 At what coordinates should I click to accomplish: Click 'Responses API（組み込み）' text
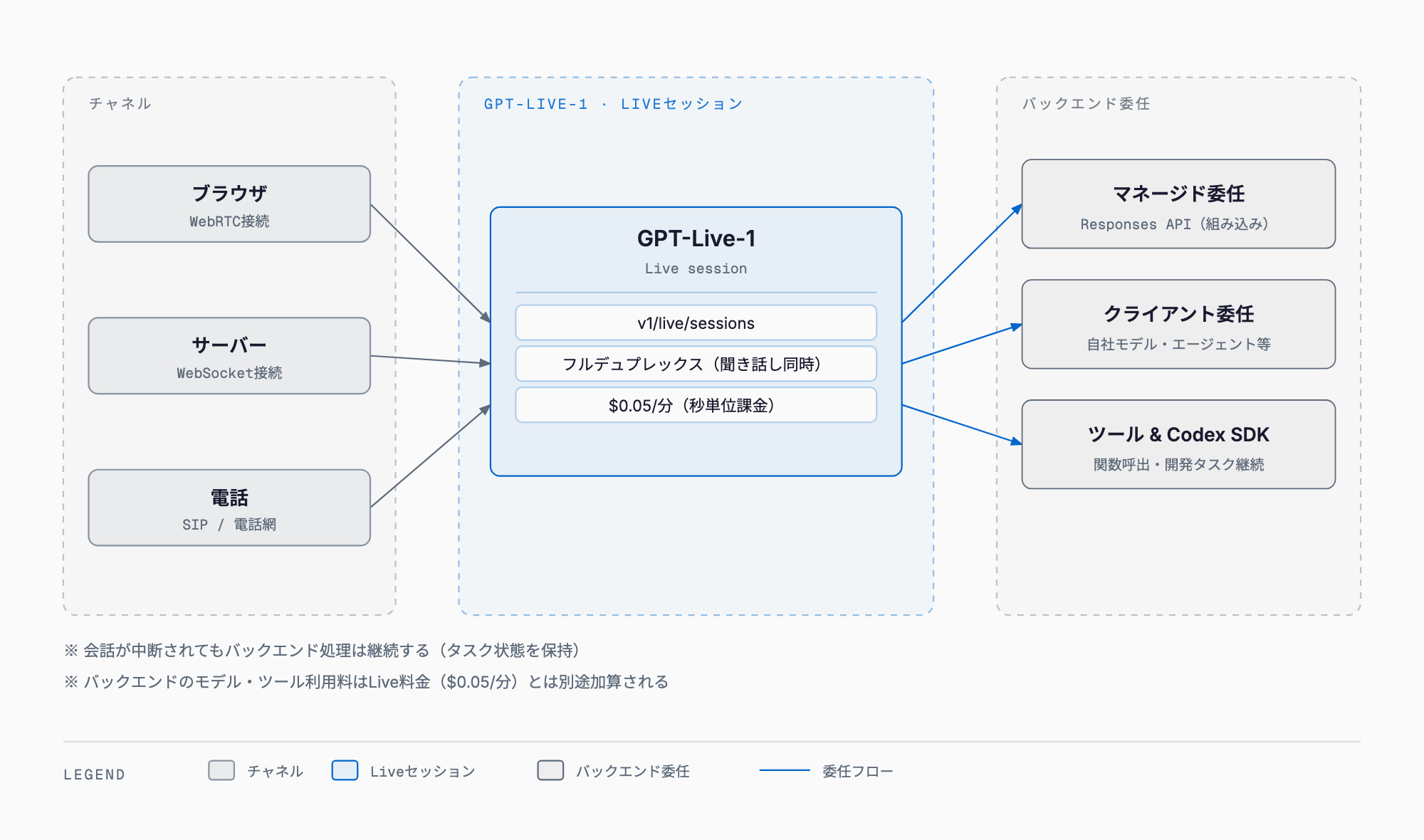[x=1175, y=224]
